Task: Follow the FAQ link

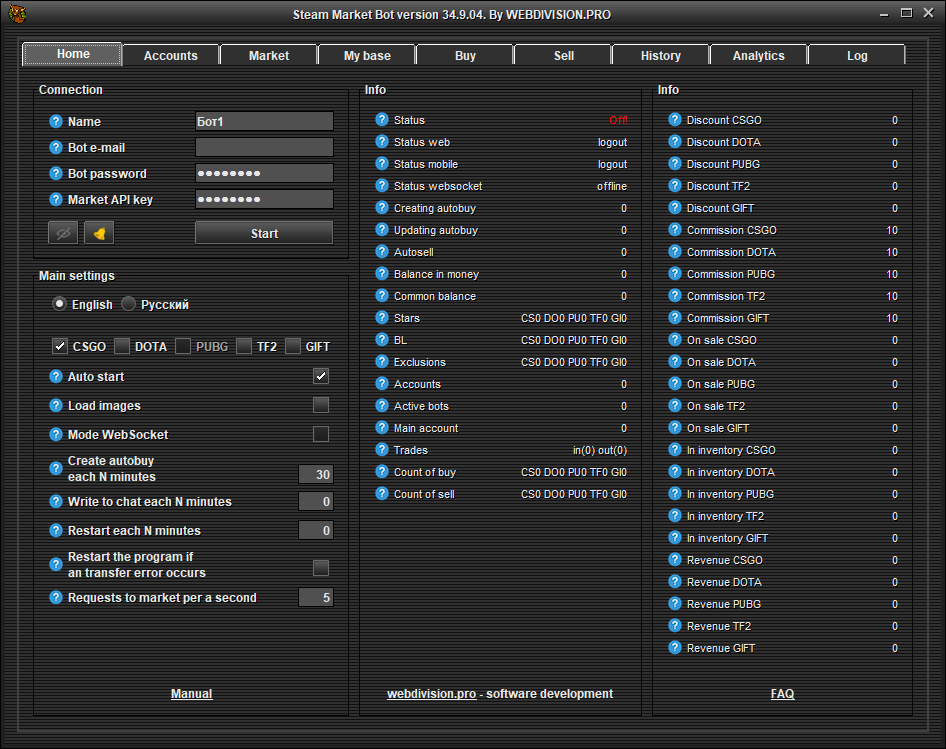Action: [782, 694]
